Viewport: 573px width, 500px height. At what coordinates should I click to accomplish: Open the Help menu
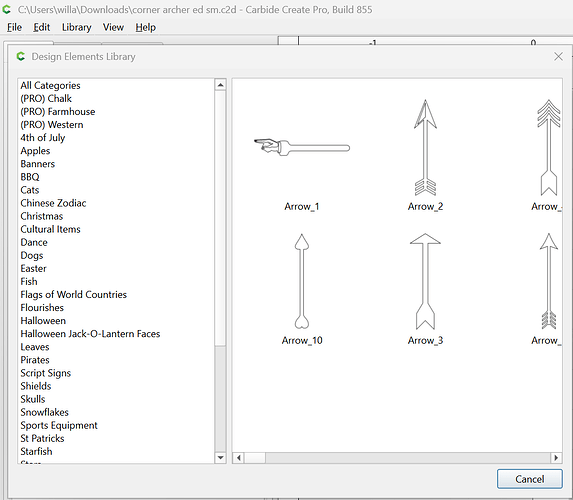pos(145,27)
